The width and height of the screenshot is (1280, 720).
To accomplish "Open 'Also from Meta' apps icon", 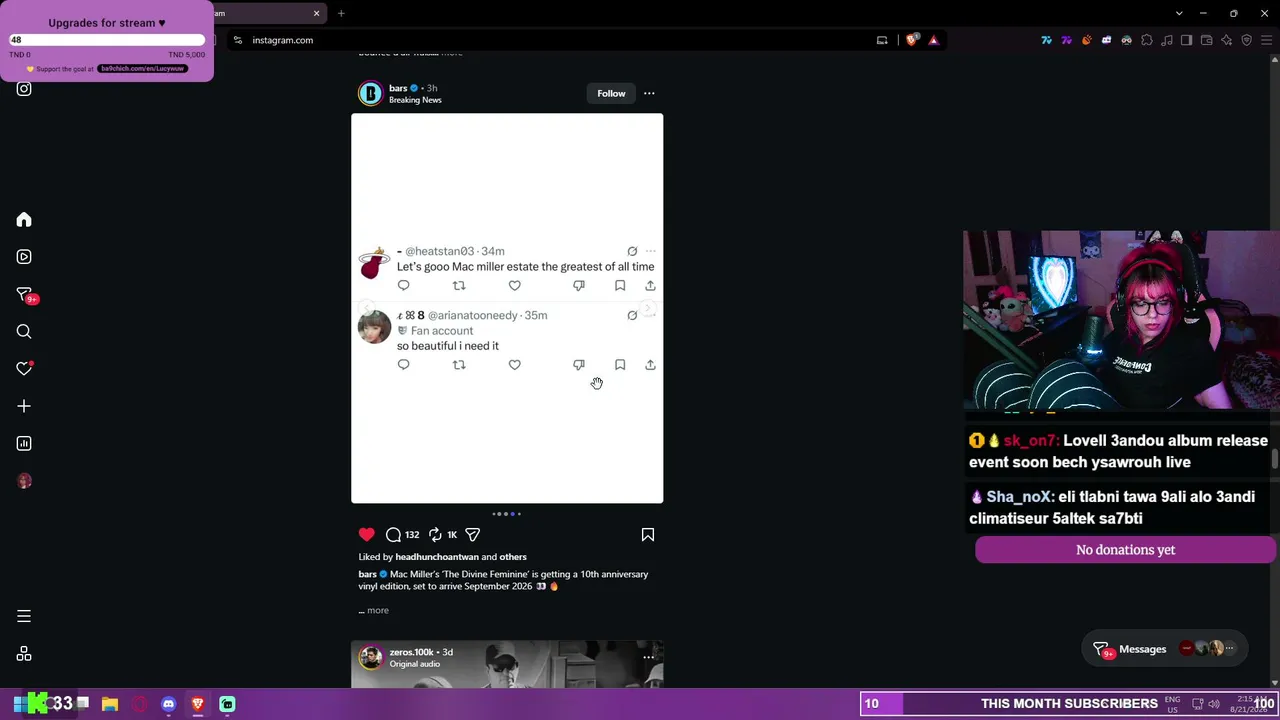I will 24,654.
